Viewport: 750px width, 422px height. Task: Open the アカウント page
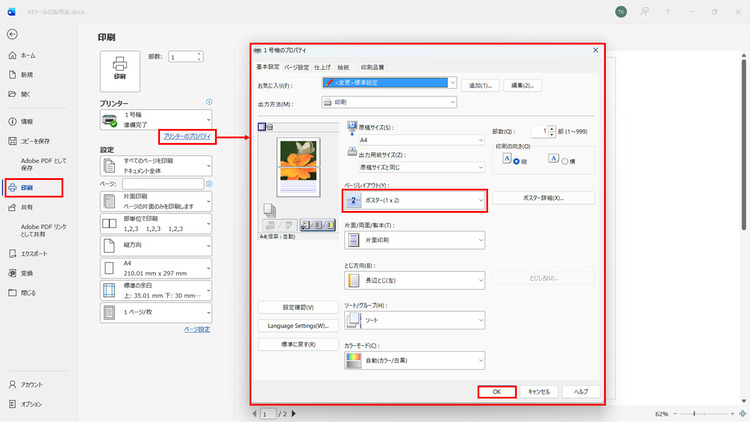tap(26, 385)
